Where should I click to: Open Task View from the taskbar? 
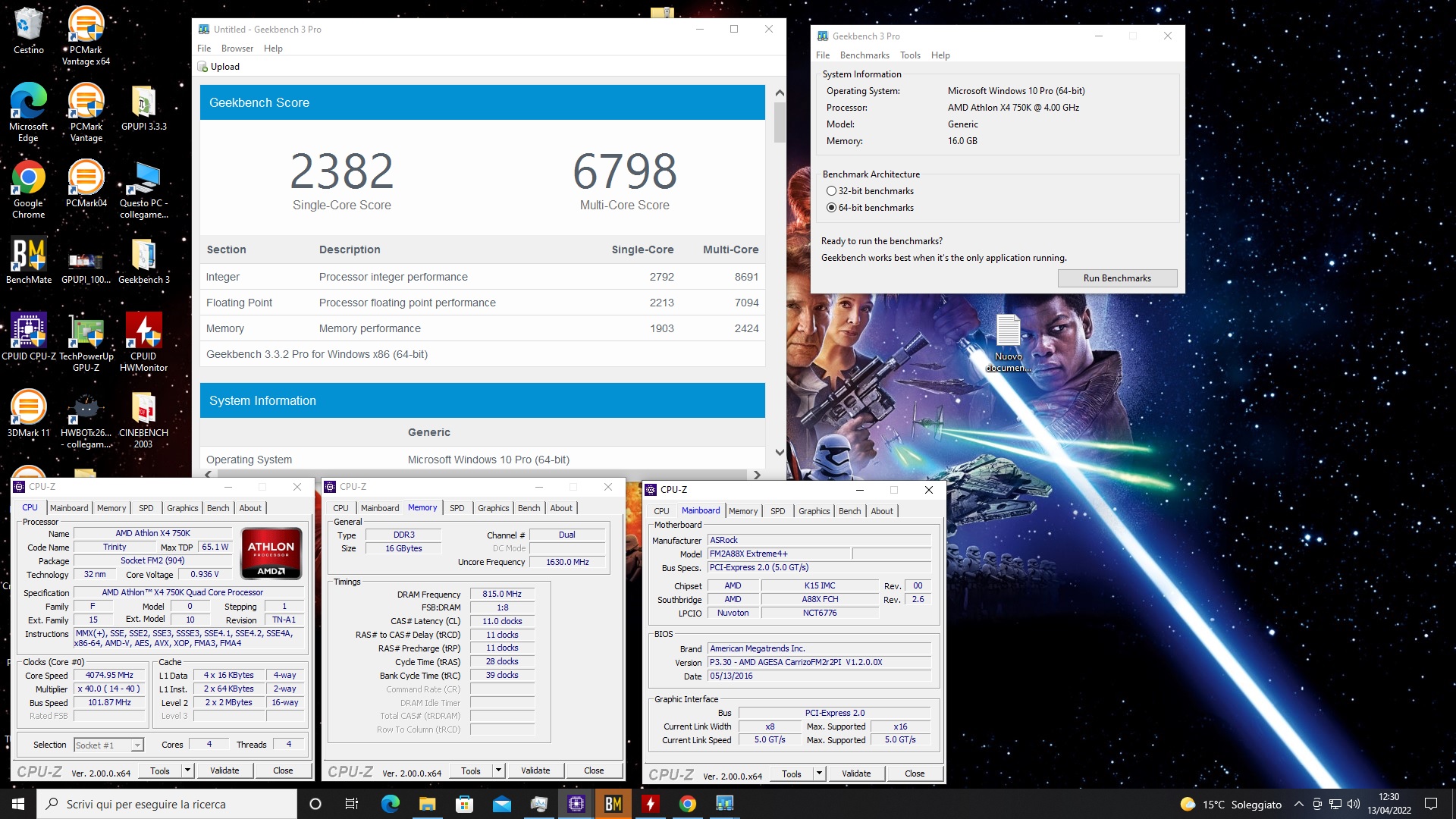coord(351,804)
